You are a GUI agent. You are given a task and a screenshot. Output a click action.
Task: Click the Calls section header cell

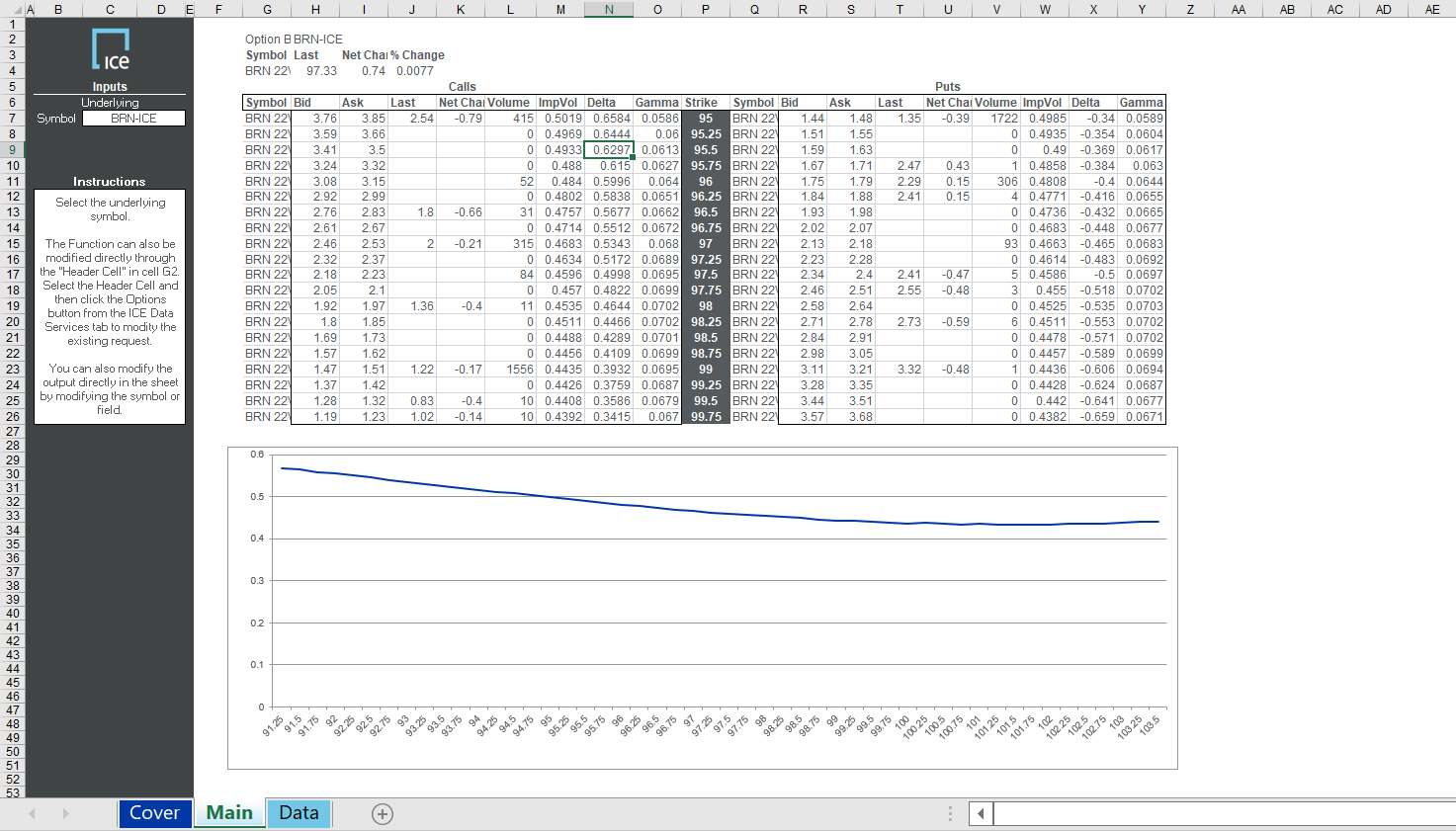pyautogui.click(x=461, y=86)
